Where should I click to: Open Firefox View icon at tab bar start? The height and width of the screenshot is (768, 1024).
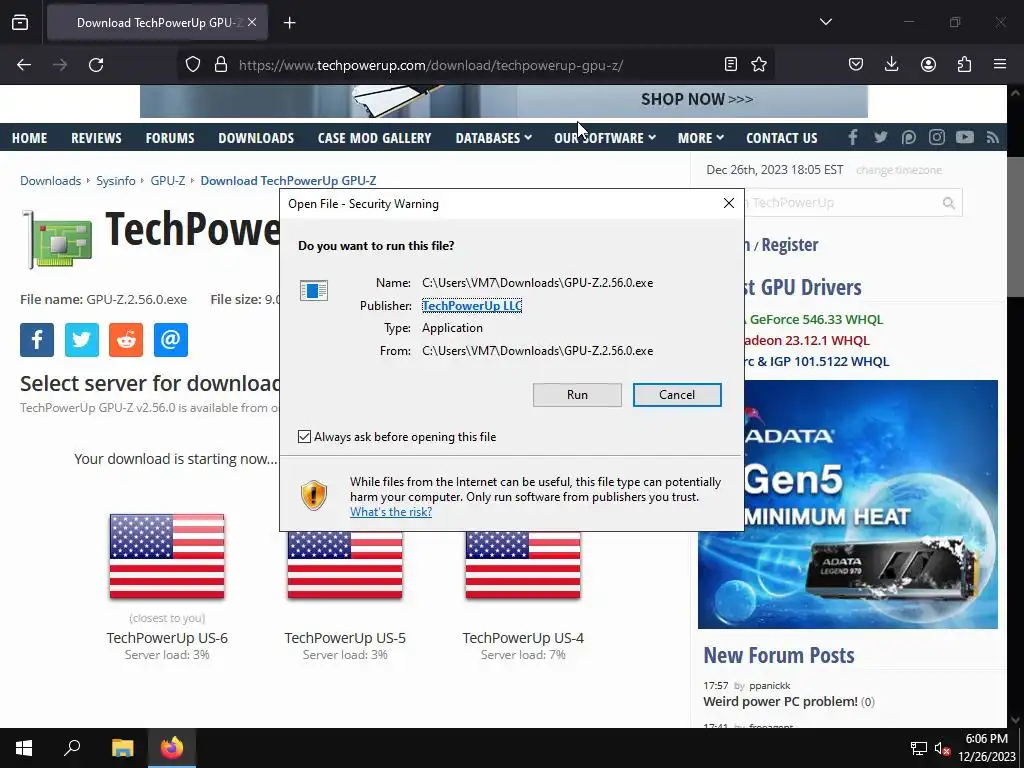[20, 23]
